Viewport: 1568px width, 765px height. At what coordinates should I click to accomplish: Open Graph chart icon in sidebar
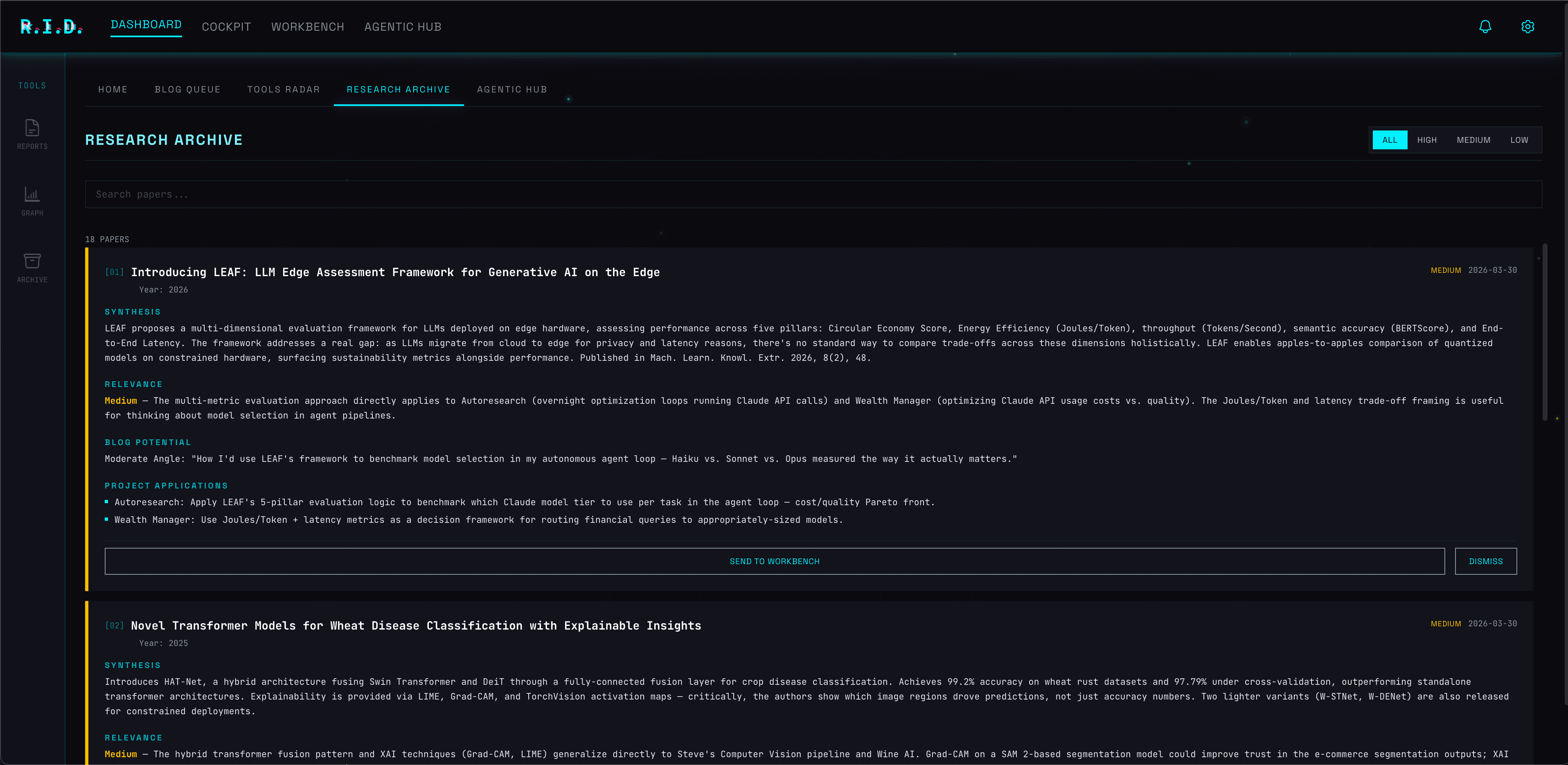click(32, 195)
